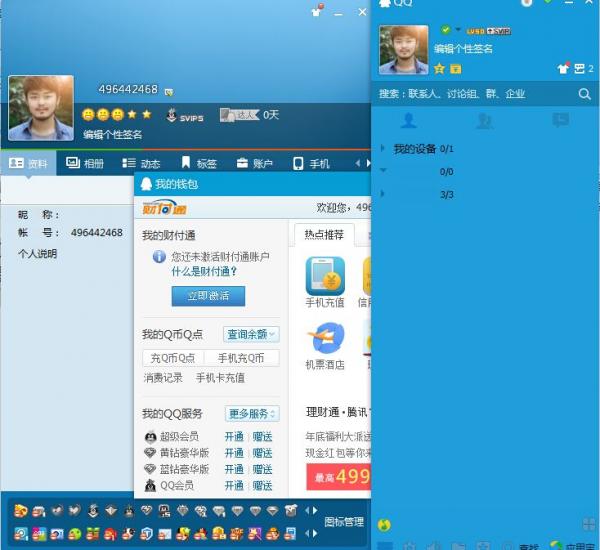Click 赠送 next to 蓝钻豪华版
This screenshot has height=550, width=600.
pyautogui.click(x=262, y=469)
